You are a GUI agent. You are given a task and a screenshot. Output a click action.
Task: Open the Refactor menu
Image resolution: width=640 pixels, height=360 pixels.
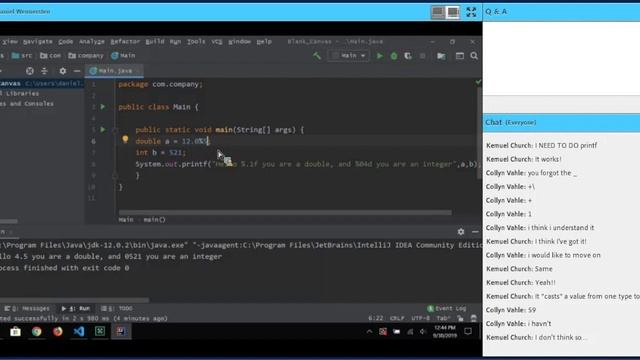(x=125, y=42)
